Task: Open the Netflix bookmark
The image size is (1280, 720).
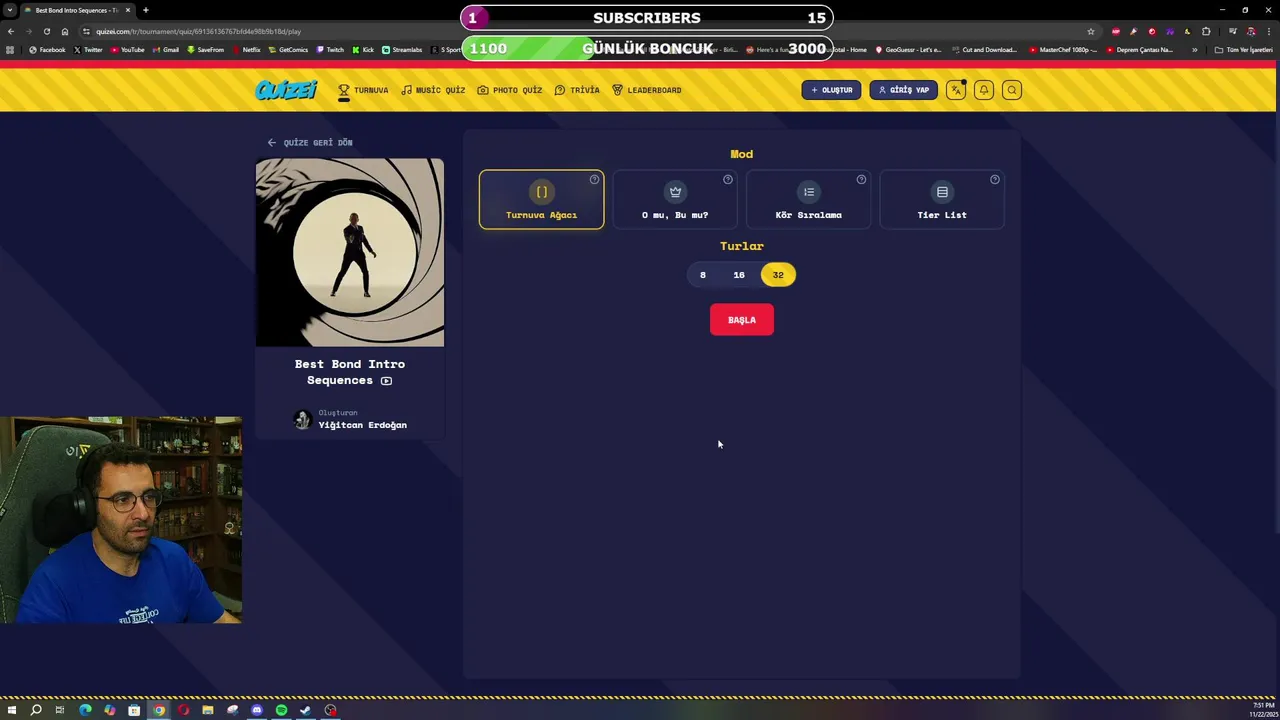Action: coord(246,50)
